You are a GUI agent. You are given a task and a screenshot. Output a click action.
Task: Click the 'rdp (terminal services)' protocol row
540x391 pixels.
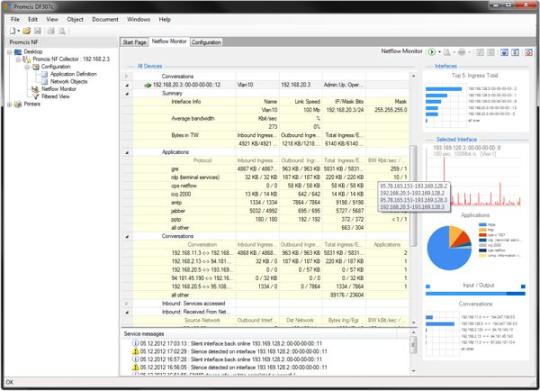(270, 177)
